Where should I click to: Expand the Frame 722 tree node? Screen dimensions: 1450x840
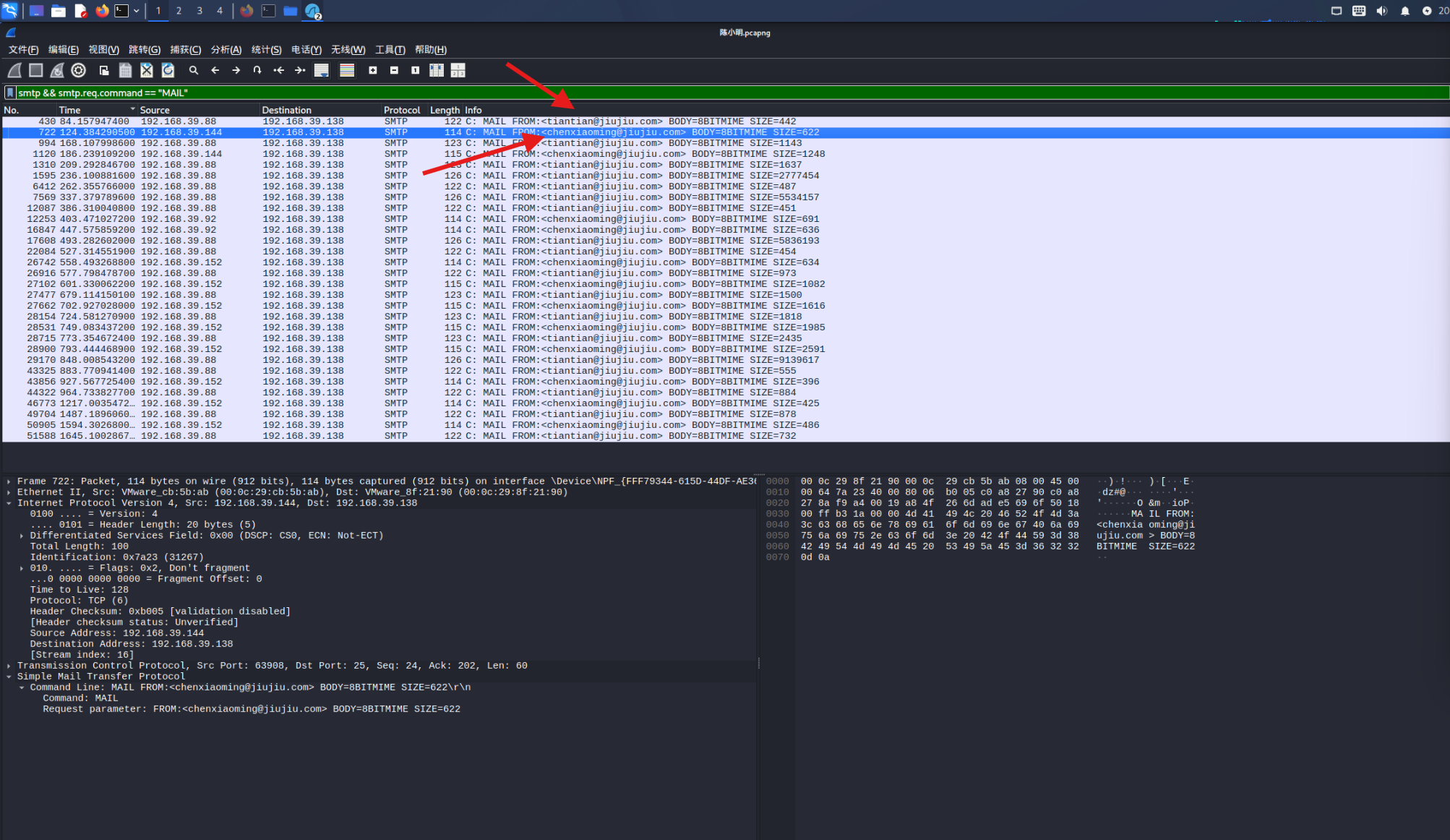[x=9, y=481]
